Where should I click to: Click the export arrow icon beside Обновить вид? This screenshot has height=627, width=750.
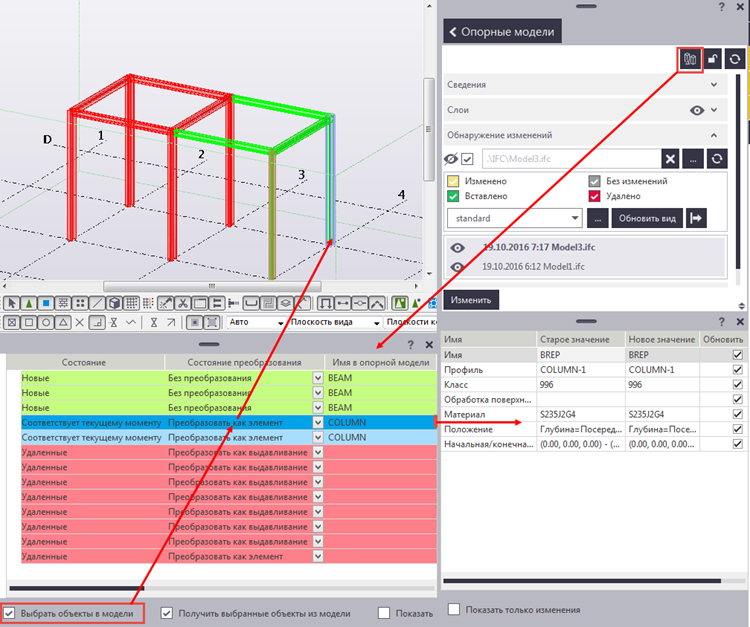(697, 218)
